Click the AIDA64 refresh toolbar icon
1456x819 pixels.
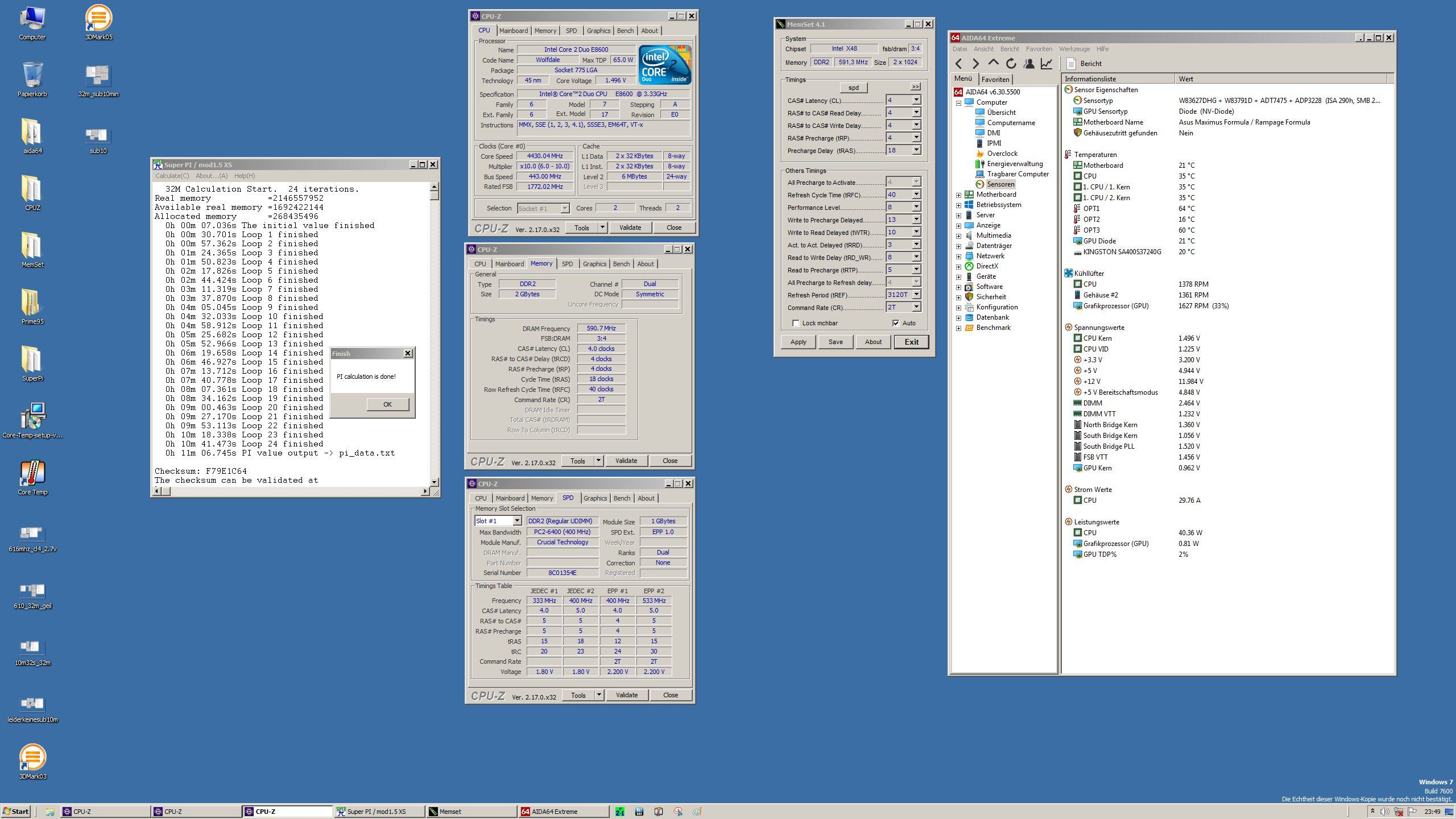1011,64
